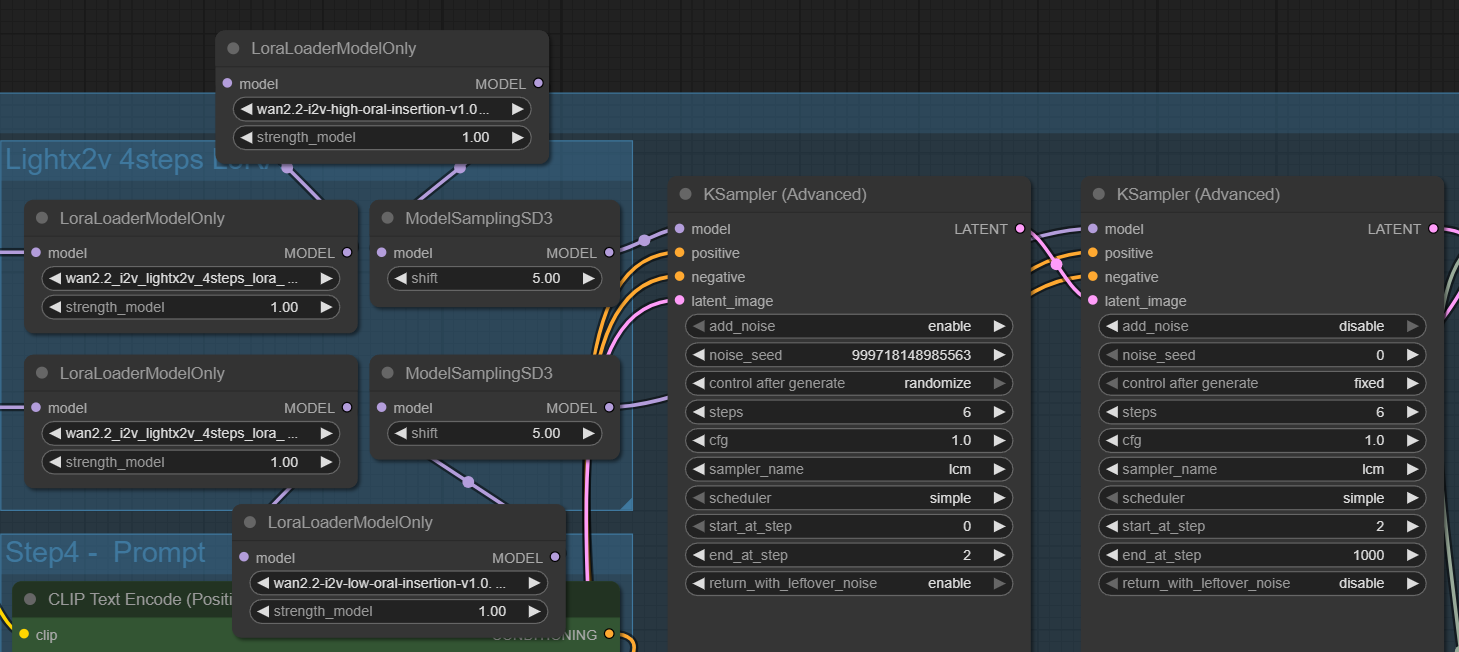Decrease start_at_step 2 using its left arrow
Image resolution: width=1459 pixels, height=652 pixels.
click(1112, 526)
